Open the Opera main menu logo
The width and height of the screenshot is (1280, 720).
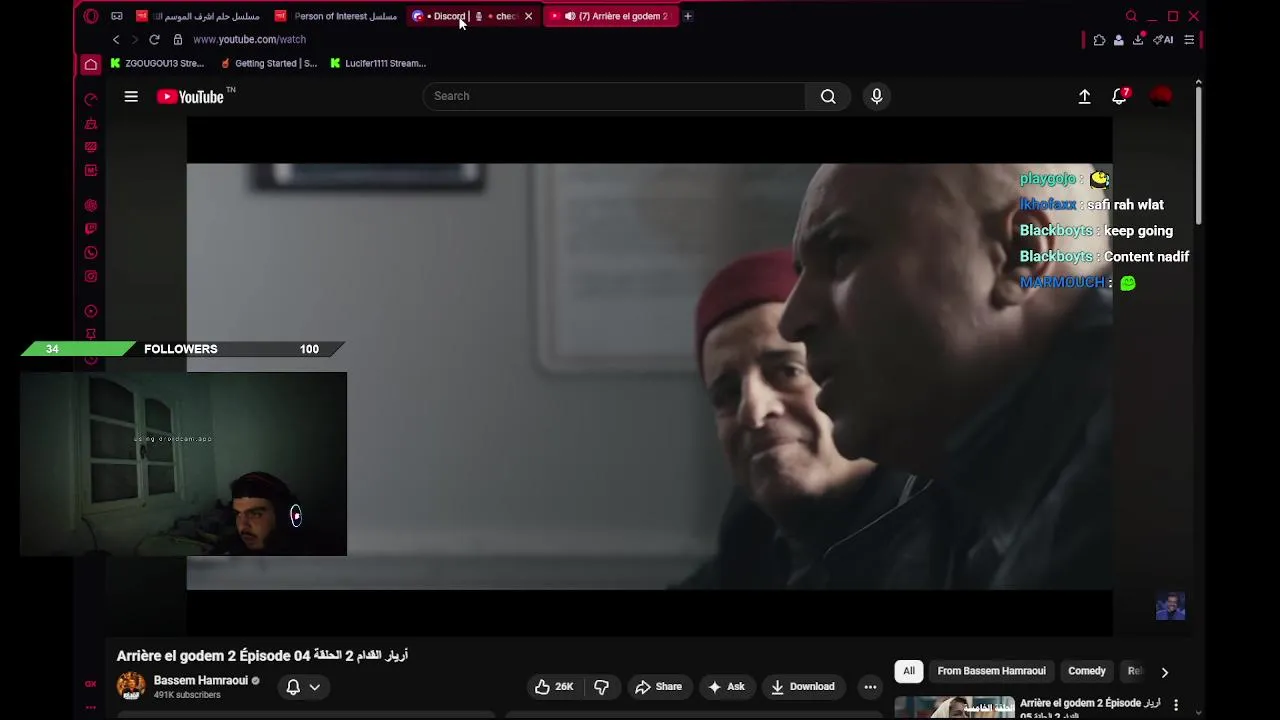click(x=91, y=16)
